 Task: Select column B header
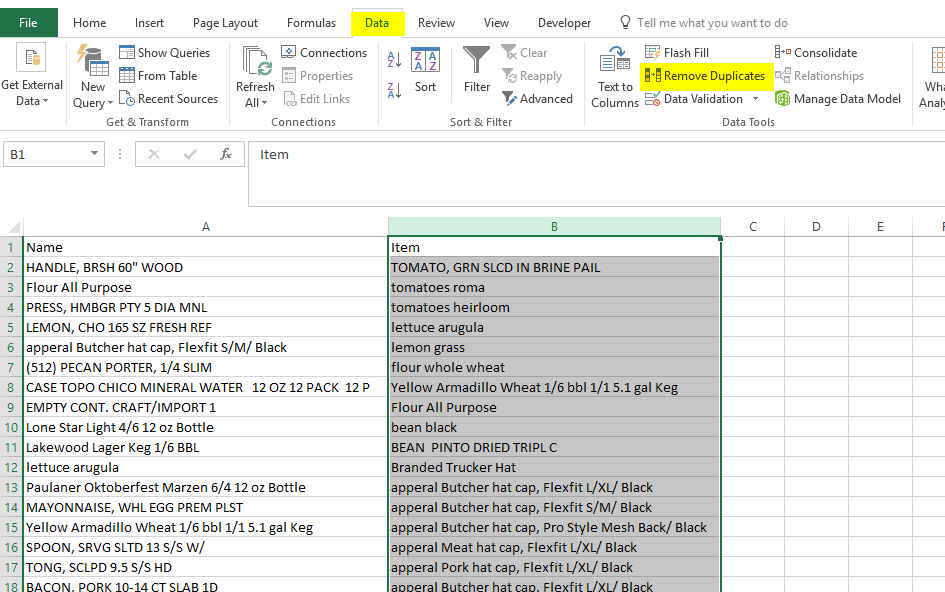[x=554, y=227]
